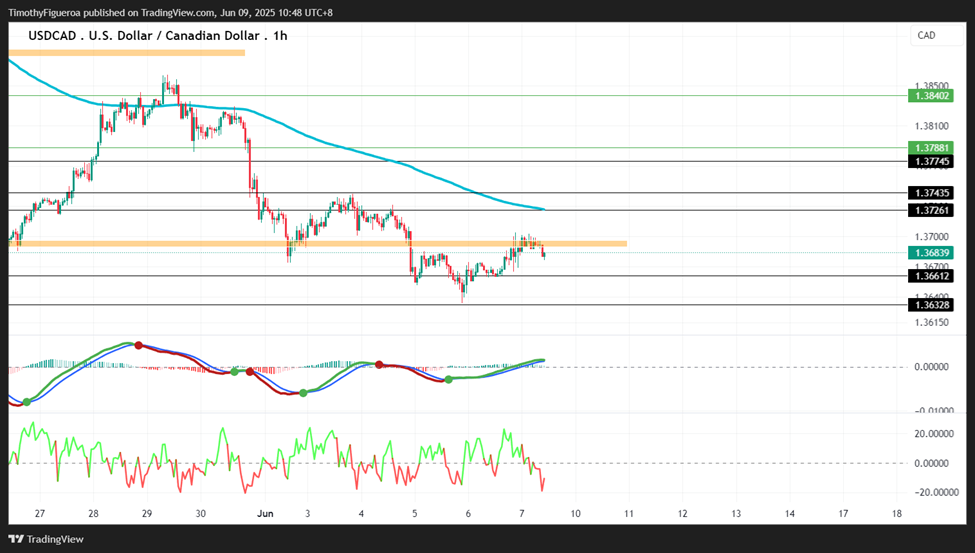Click the 1.37435 level label
The height and width of the screenshot is (553, 975).
(930, 193)
